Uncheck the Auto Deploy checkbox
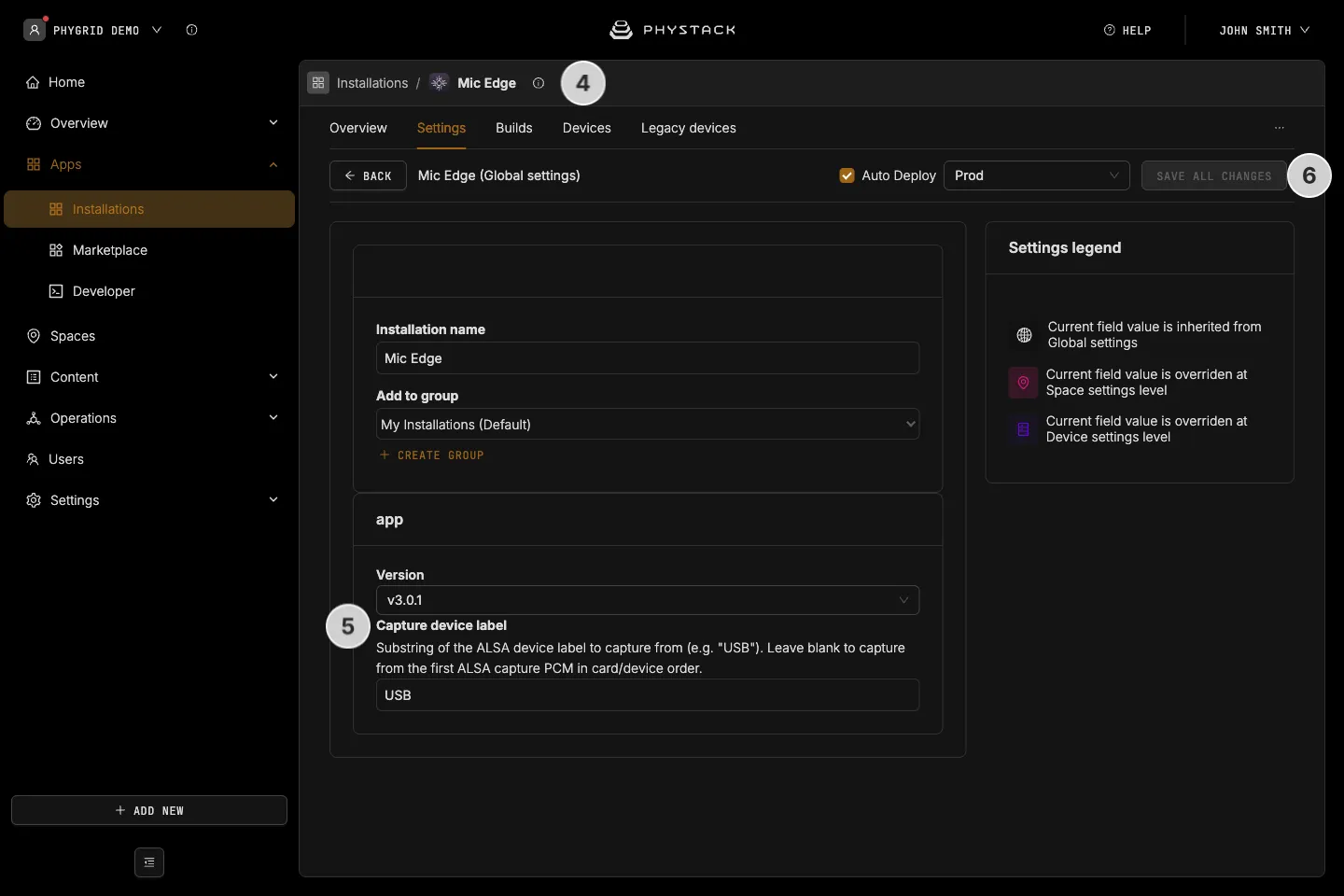Screen dimensions: 1344x896 click(x=847, y=175)
